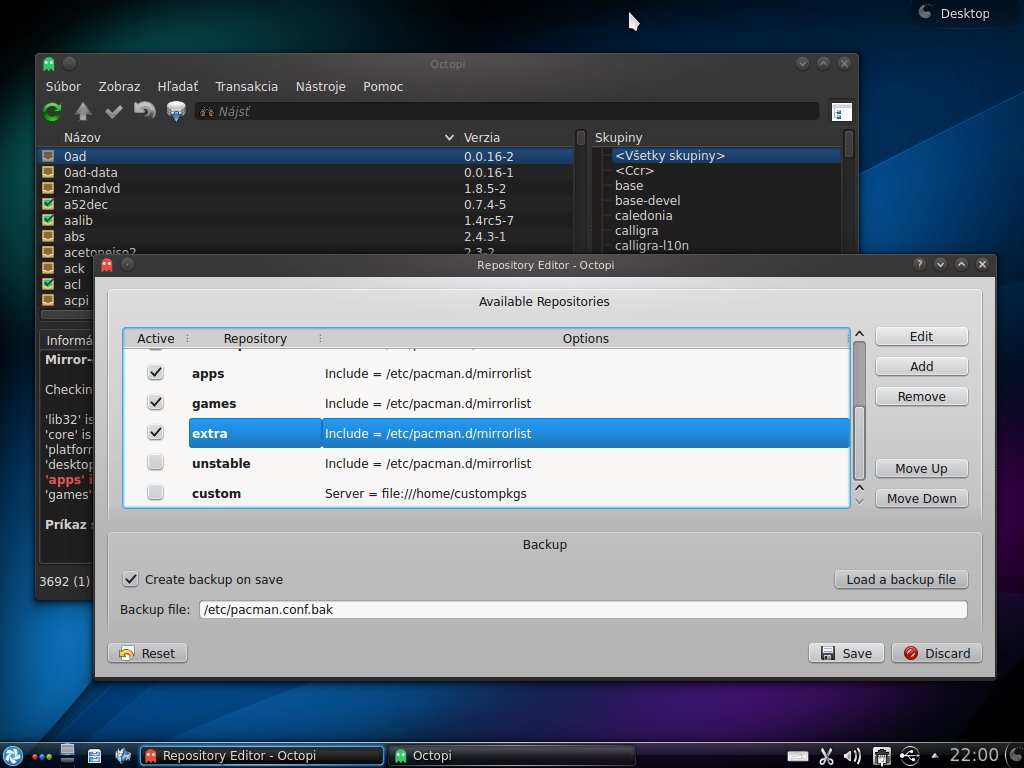Click the volume speaker tray icon
The width and height of the screenshot is (1024, 768).
852,756
